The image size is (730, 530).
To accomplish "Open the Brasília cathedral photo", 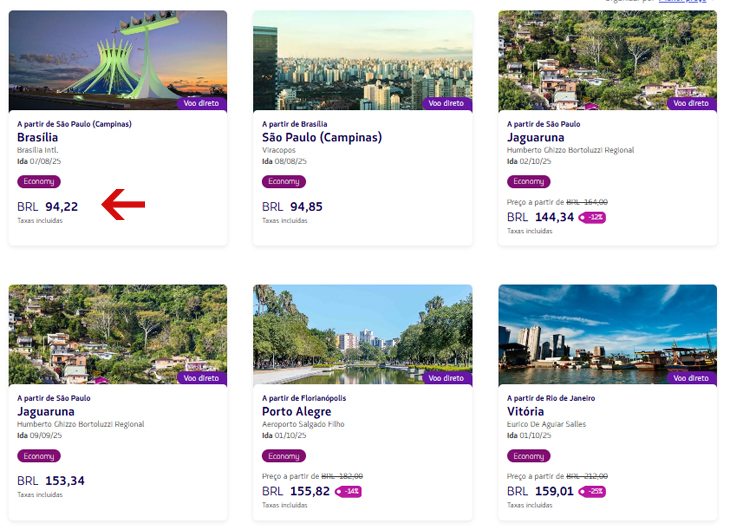I will [x=118, y=60].
